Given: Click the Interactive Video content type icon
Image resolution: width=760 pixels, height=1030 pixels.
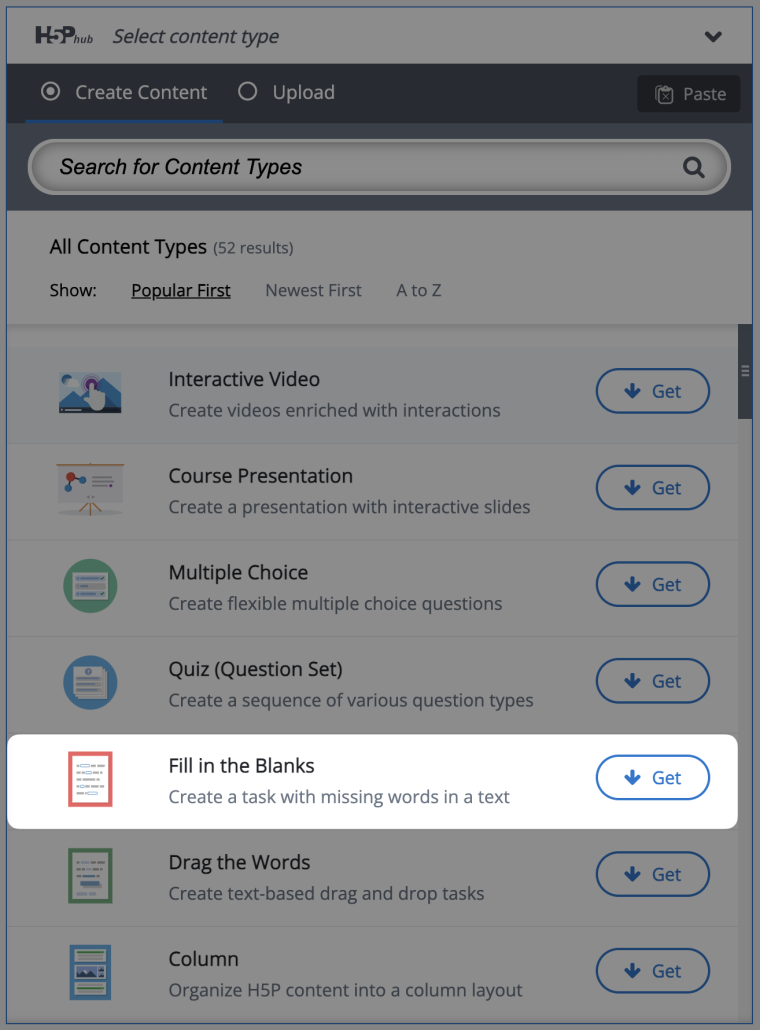Looking at the screenshot, I should 90,392.
